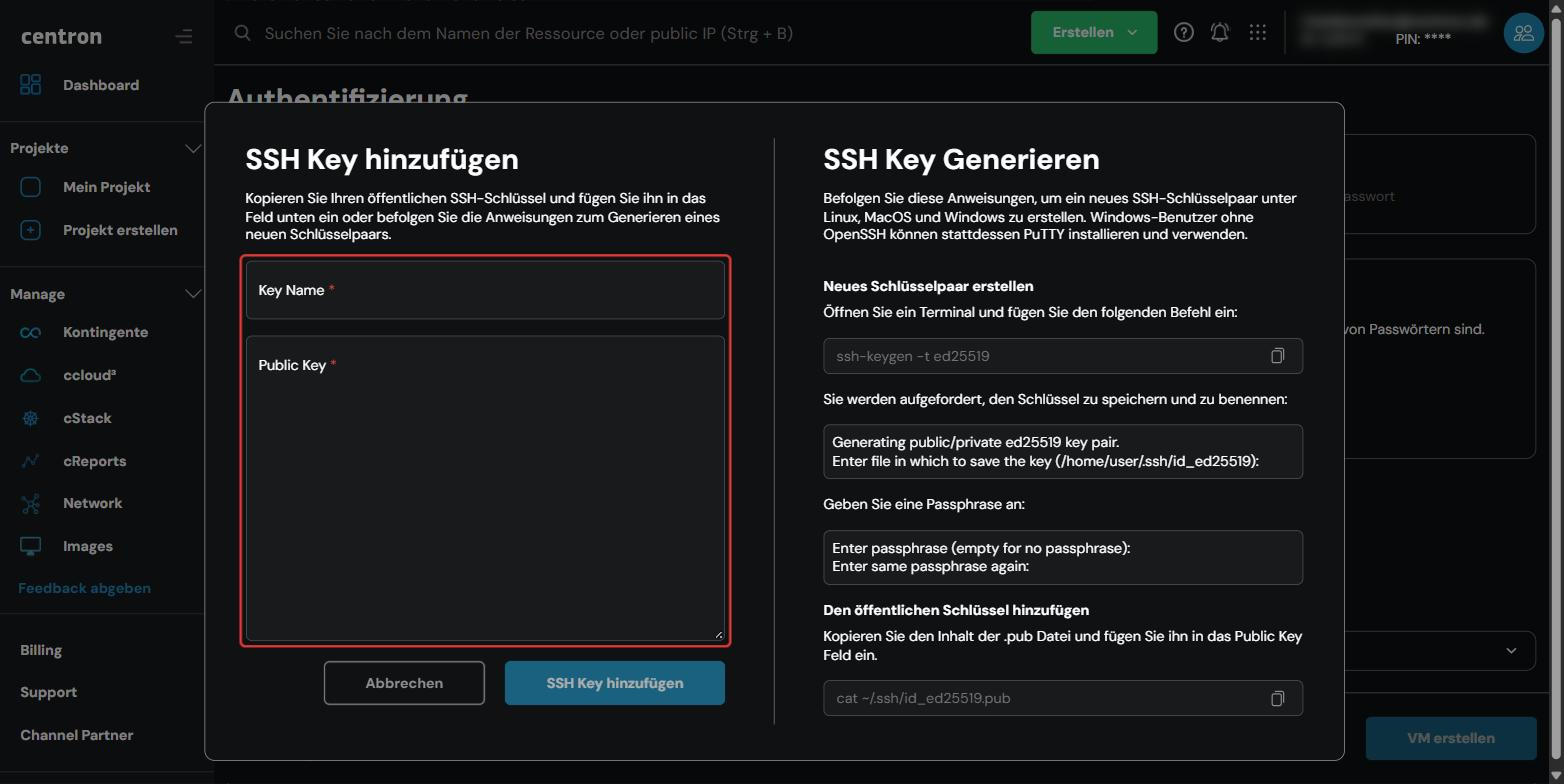Focus the Public Key text area

point(485,488)
